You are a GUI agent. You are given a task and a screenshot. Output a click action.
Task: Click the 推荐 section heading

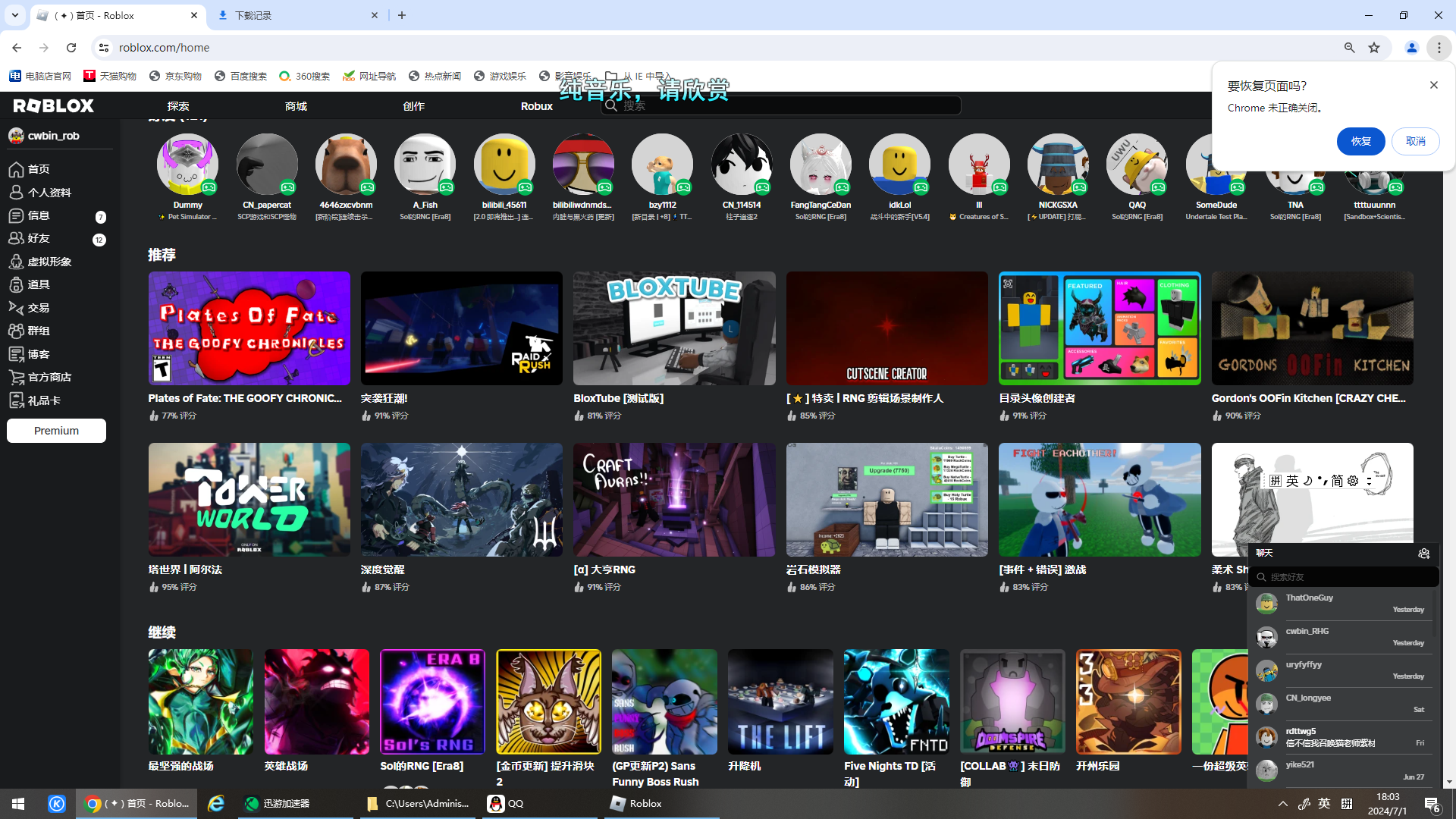coord(162,255)
